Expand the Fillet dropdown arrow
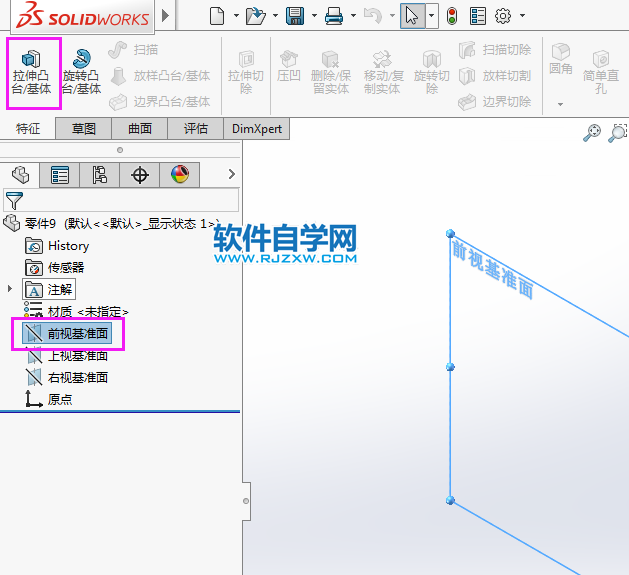Screen dimensions: 629x575 (x=560, y=105)
